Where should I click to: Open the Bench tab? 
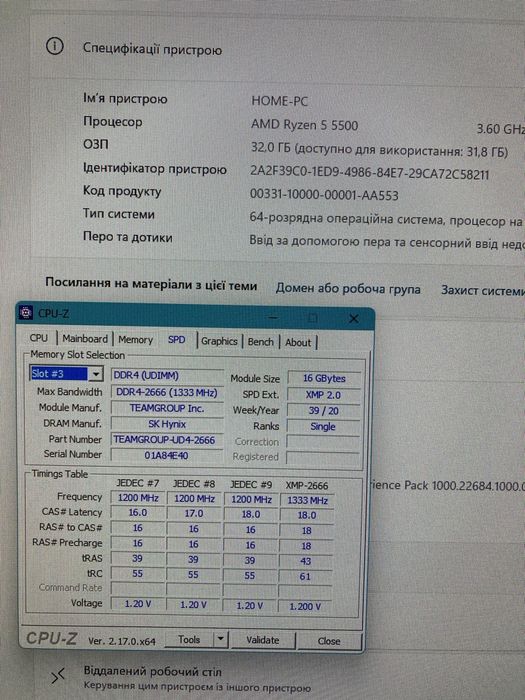pyautogui.click(x=260, y=342)
